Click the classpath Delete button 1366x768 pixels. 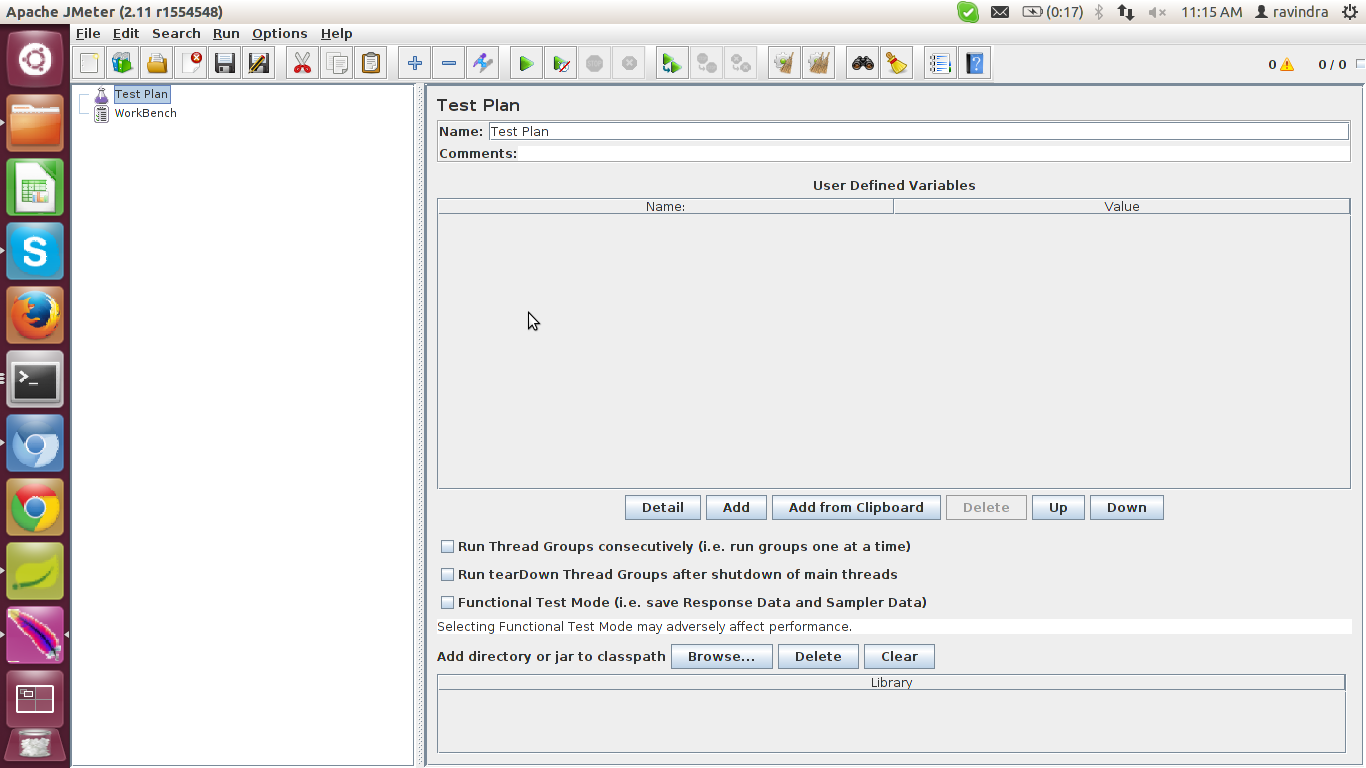[x=818, y=656]
